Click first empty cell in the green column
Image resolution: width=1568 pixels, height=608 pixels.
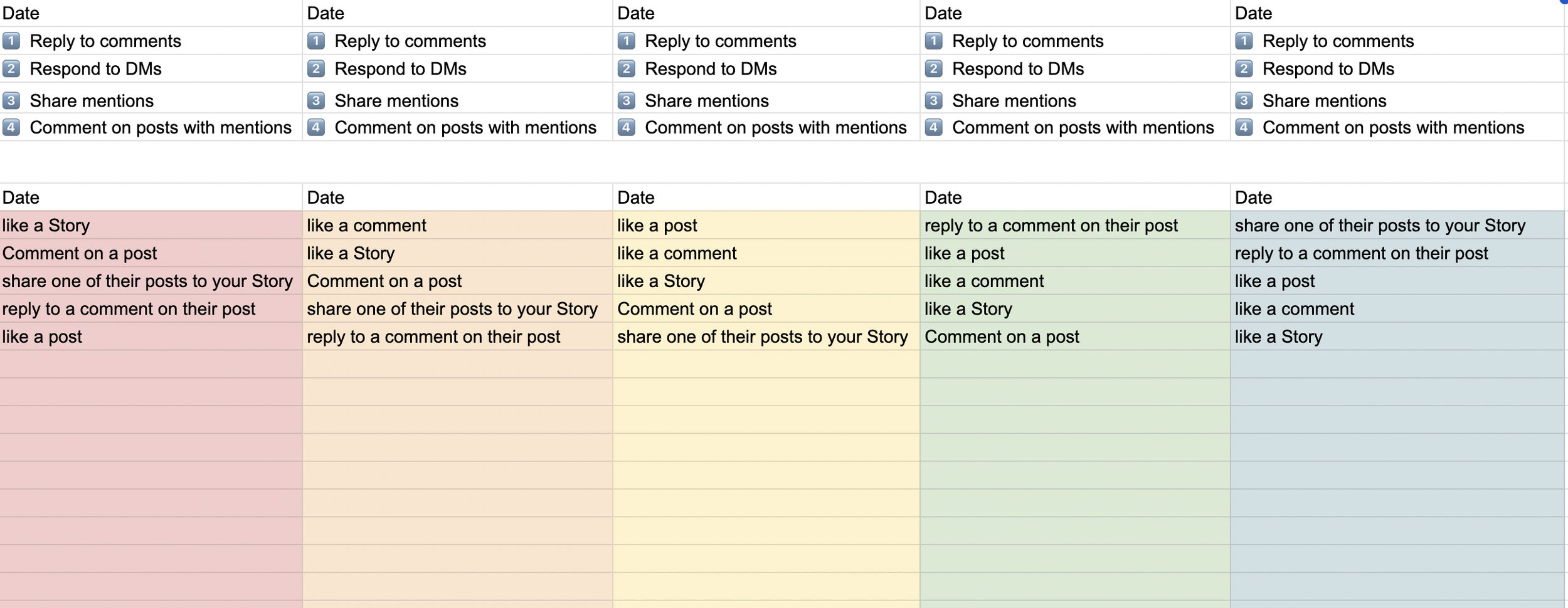click(1075, 364)
